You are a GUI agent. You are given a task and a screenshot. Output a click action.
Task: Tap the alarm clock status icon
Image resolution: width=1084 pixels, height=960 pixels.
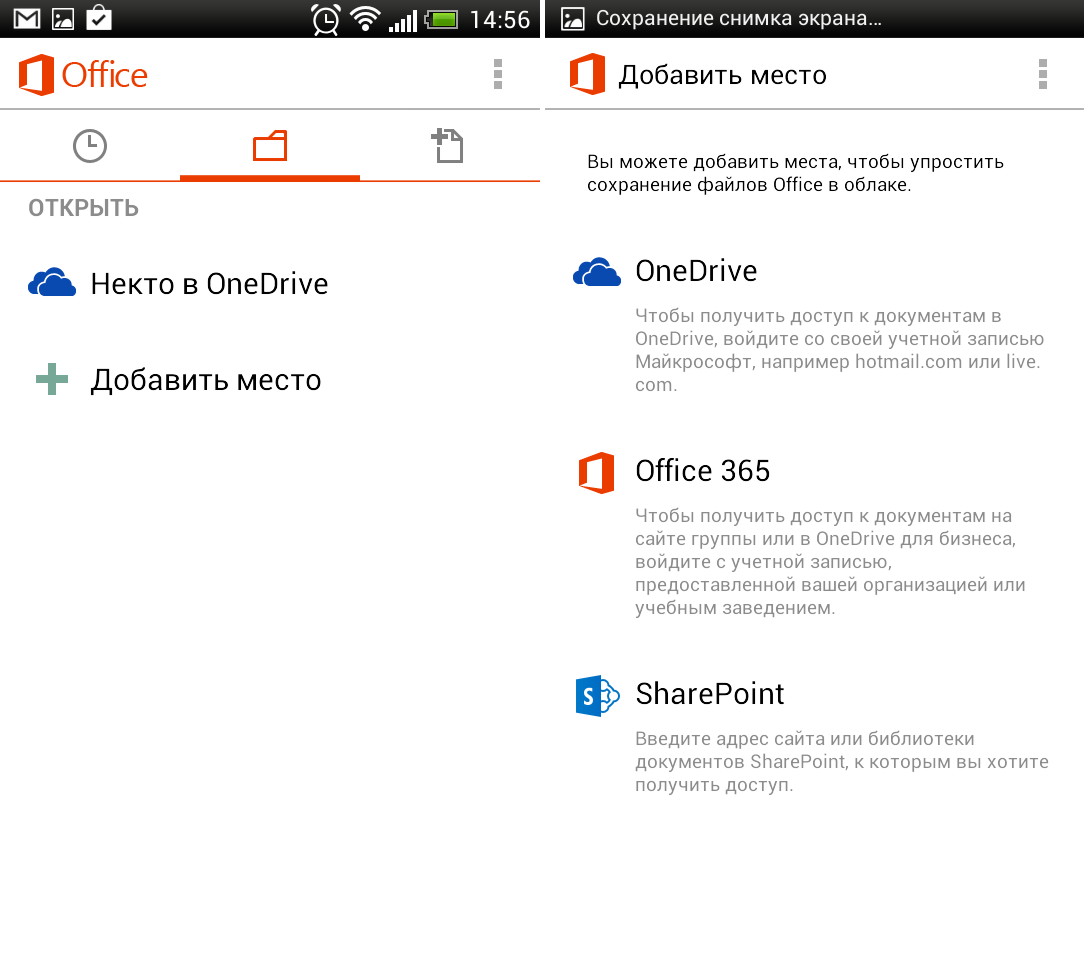326,19
